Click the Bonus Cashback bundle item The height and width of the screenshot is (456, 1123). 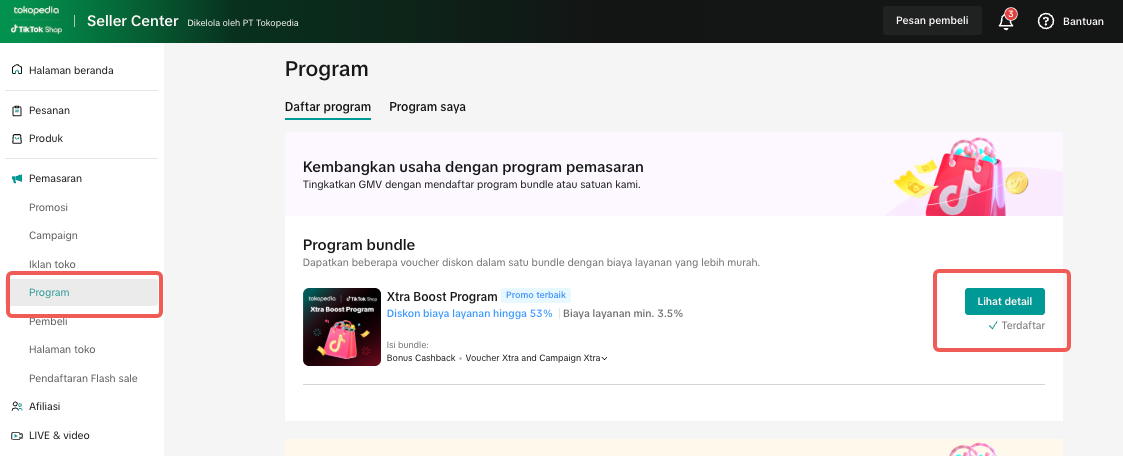(x=421, y=358)
